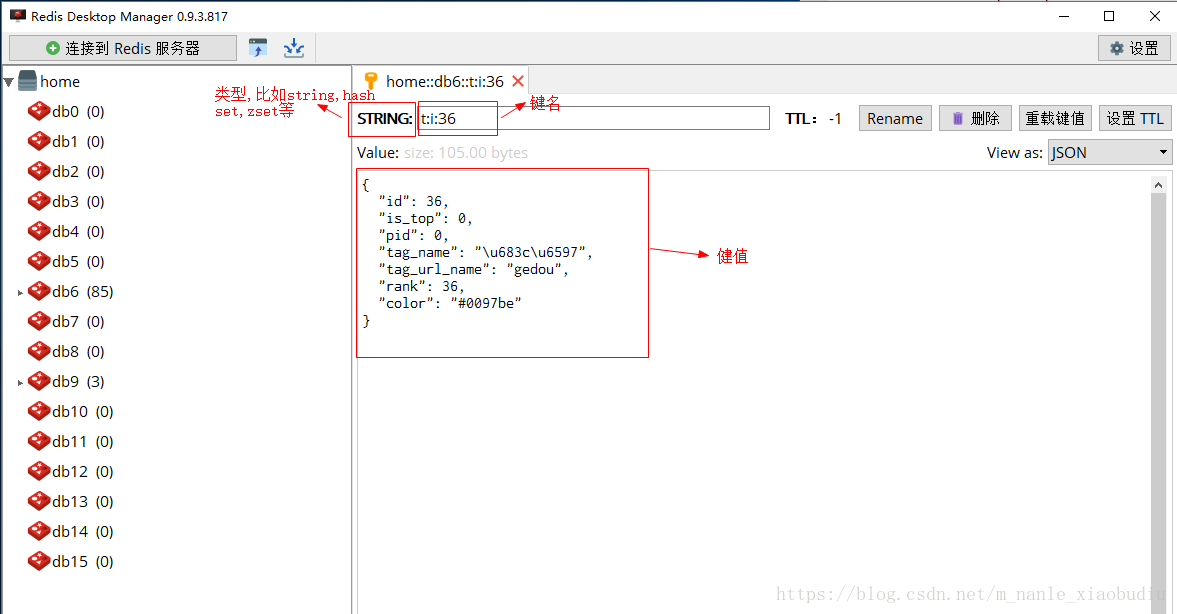Click the home server stack icon
This screenshot has height=614, width=1177.
28,81
